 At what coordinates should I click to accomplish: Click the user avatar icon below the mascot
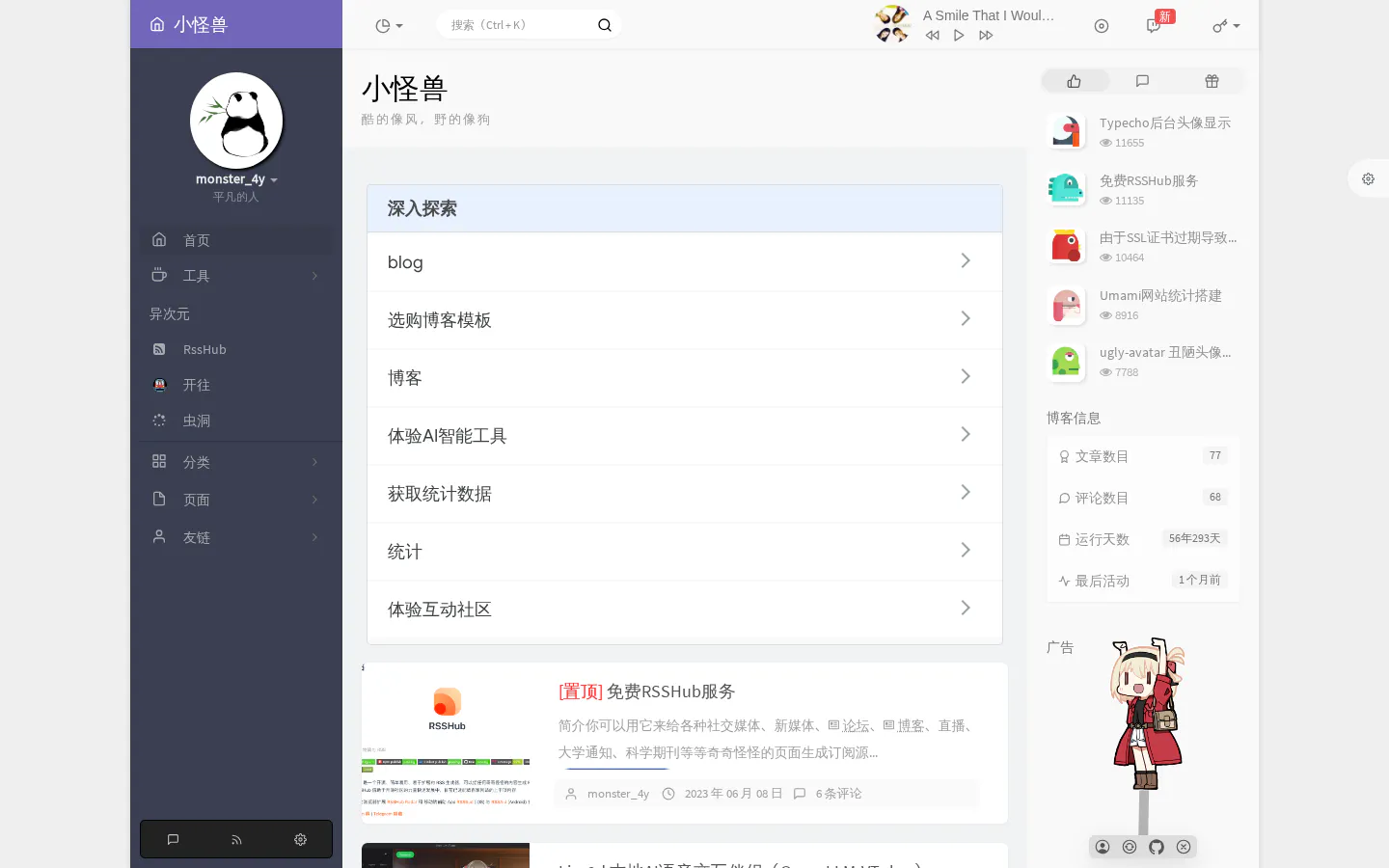pyautogui.click(x=1103, y=847)
